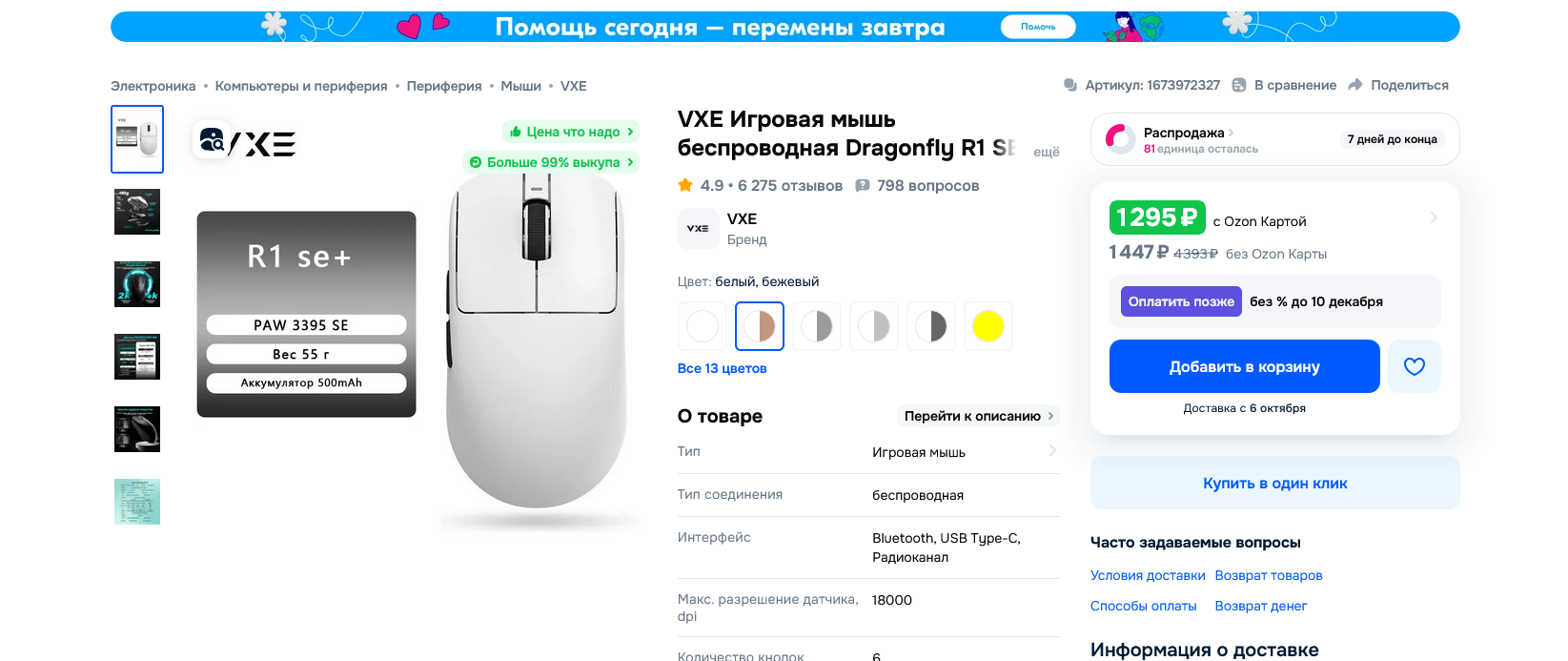1568x661 pixels.
Task: Click the heart favorite icon button
Action: [x=1414, y=366]
